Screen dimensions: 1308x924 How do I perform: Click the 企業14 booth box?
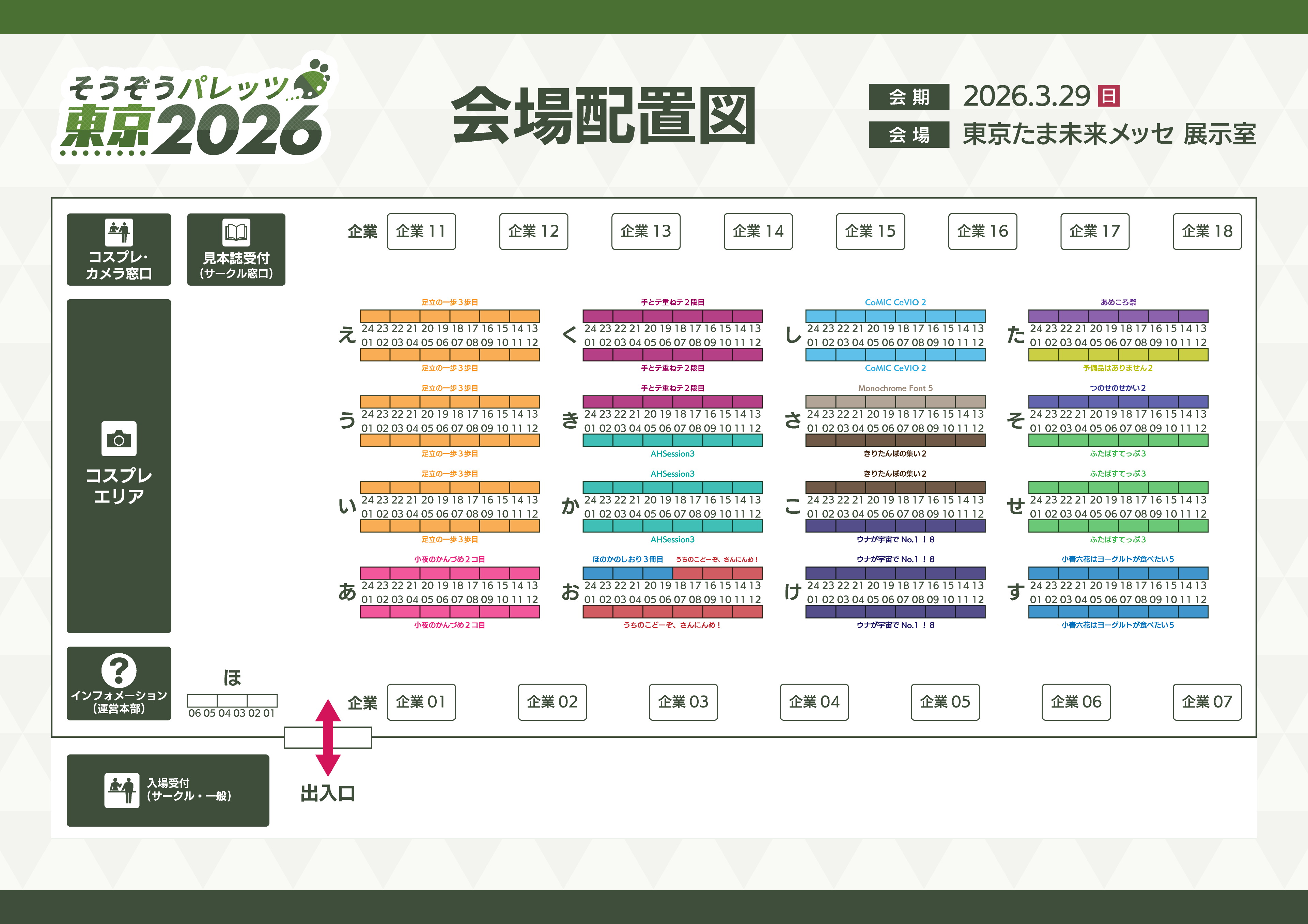(758, 231)
